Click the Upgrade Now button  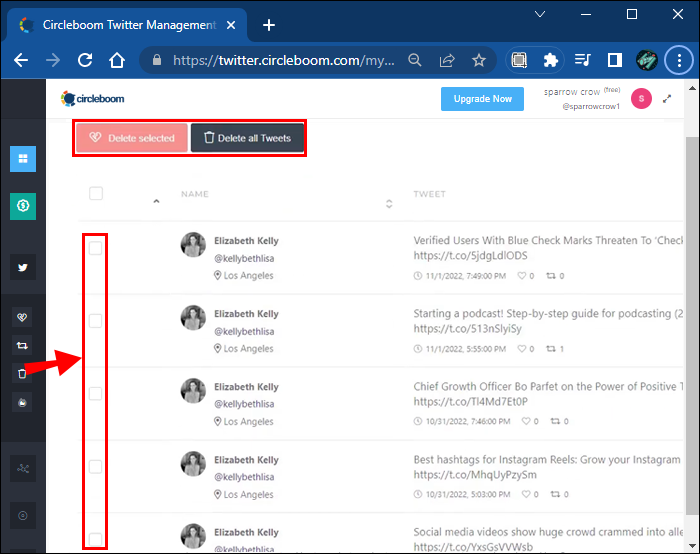482,99
